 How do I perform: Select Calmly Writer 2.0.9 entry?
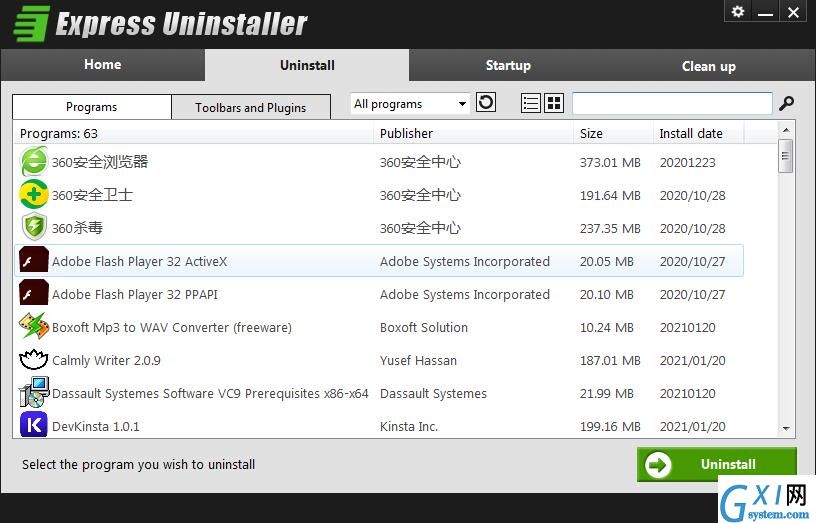click(x=106, y=360)
